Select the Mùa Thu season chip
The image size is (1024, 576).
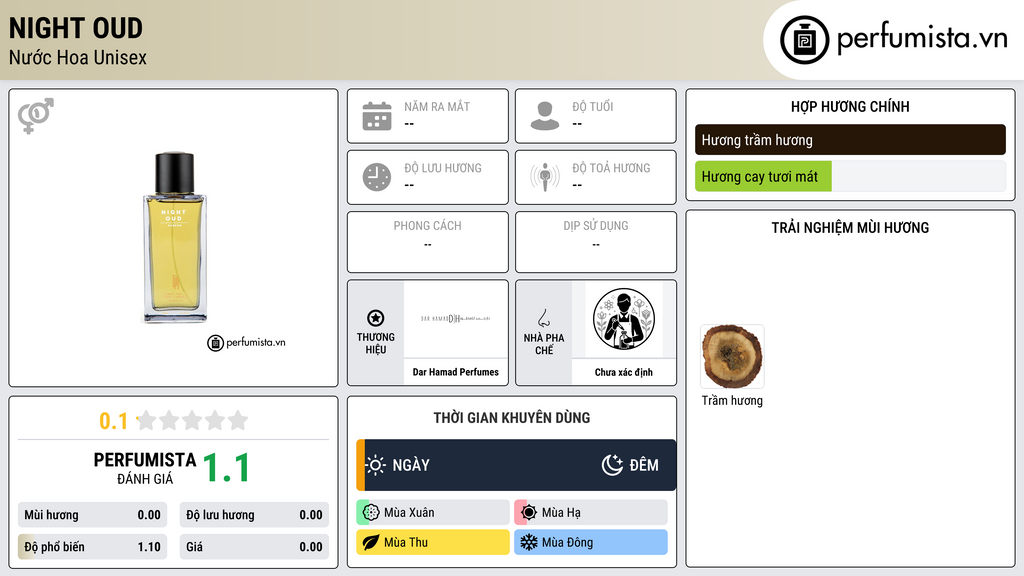[x=433, y=543]
